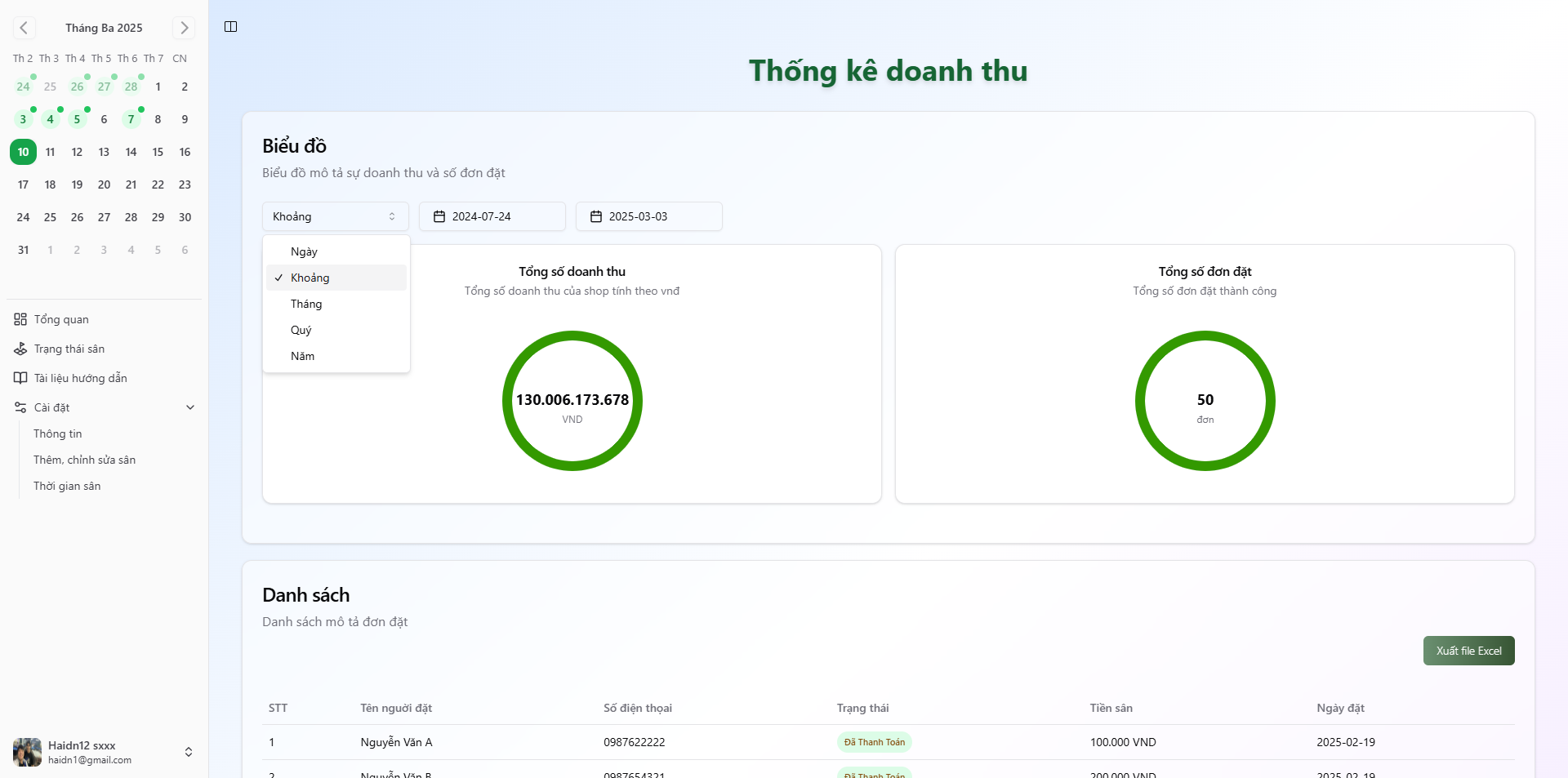
Task: Collapse the Cài đặt submenu chevron
Action: pos(190,407)
